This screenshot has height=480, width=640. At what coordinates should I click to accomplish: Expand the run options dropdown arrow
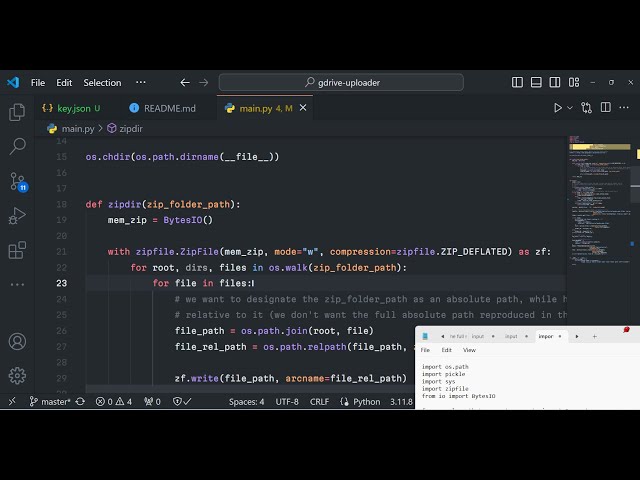tap(571, 108)
